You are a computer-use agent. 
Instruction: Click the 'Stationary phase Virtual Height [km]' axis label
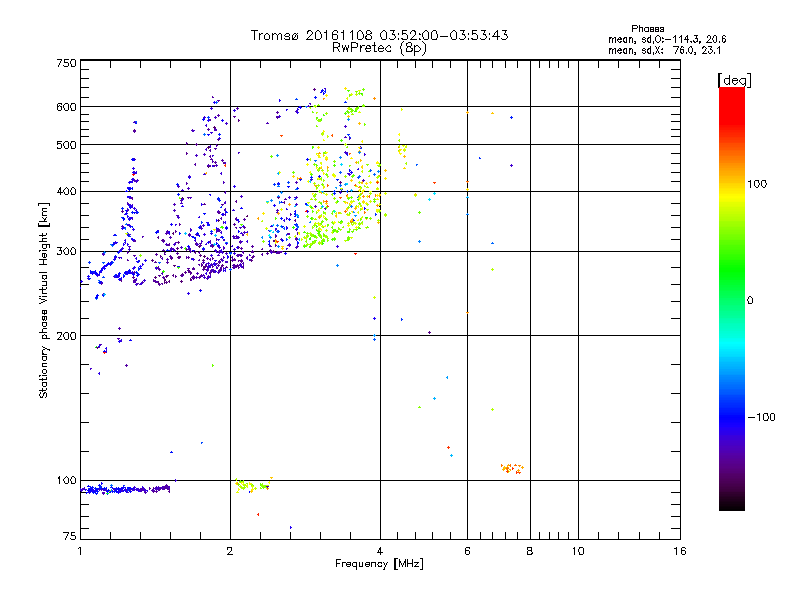[x=44, y=300]
